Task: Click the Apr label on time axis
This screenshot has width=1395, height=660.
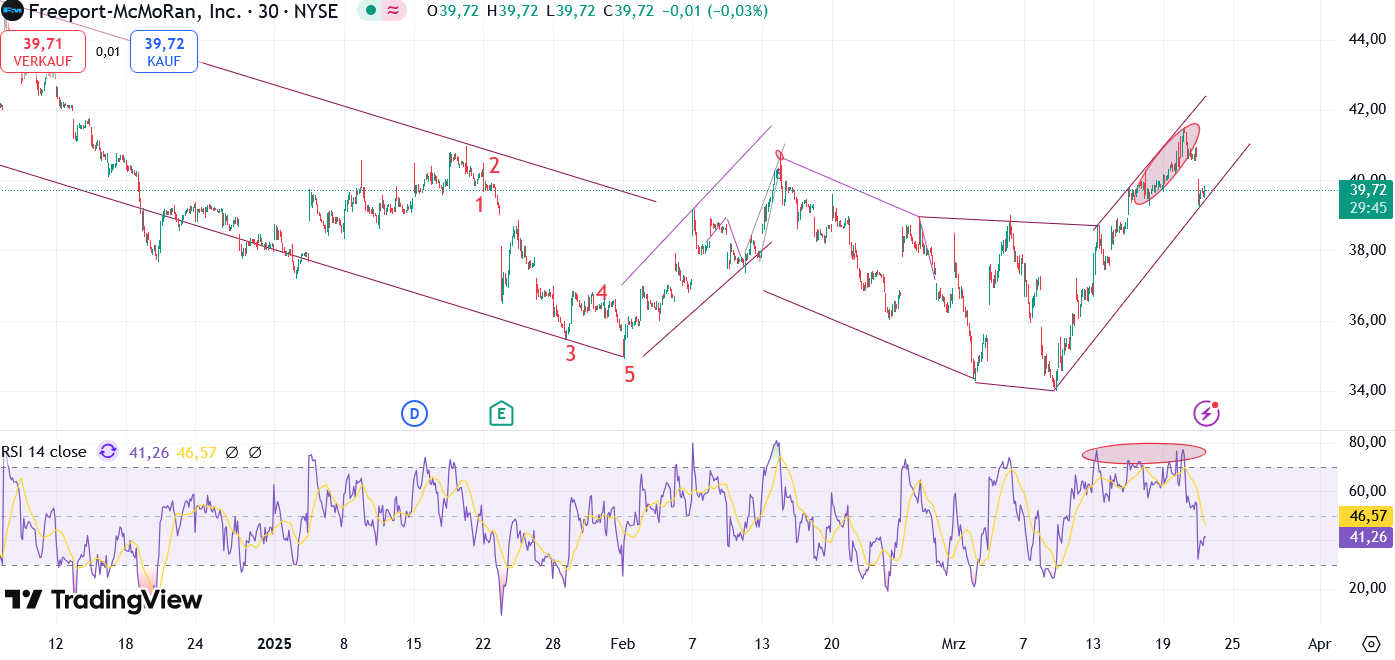Action: point(1320,643)
